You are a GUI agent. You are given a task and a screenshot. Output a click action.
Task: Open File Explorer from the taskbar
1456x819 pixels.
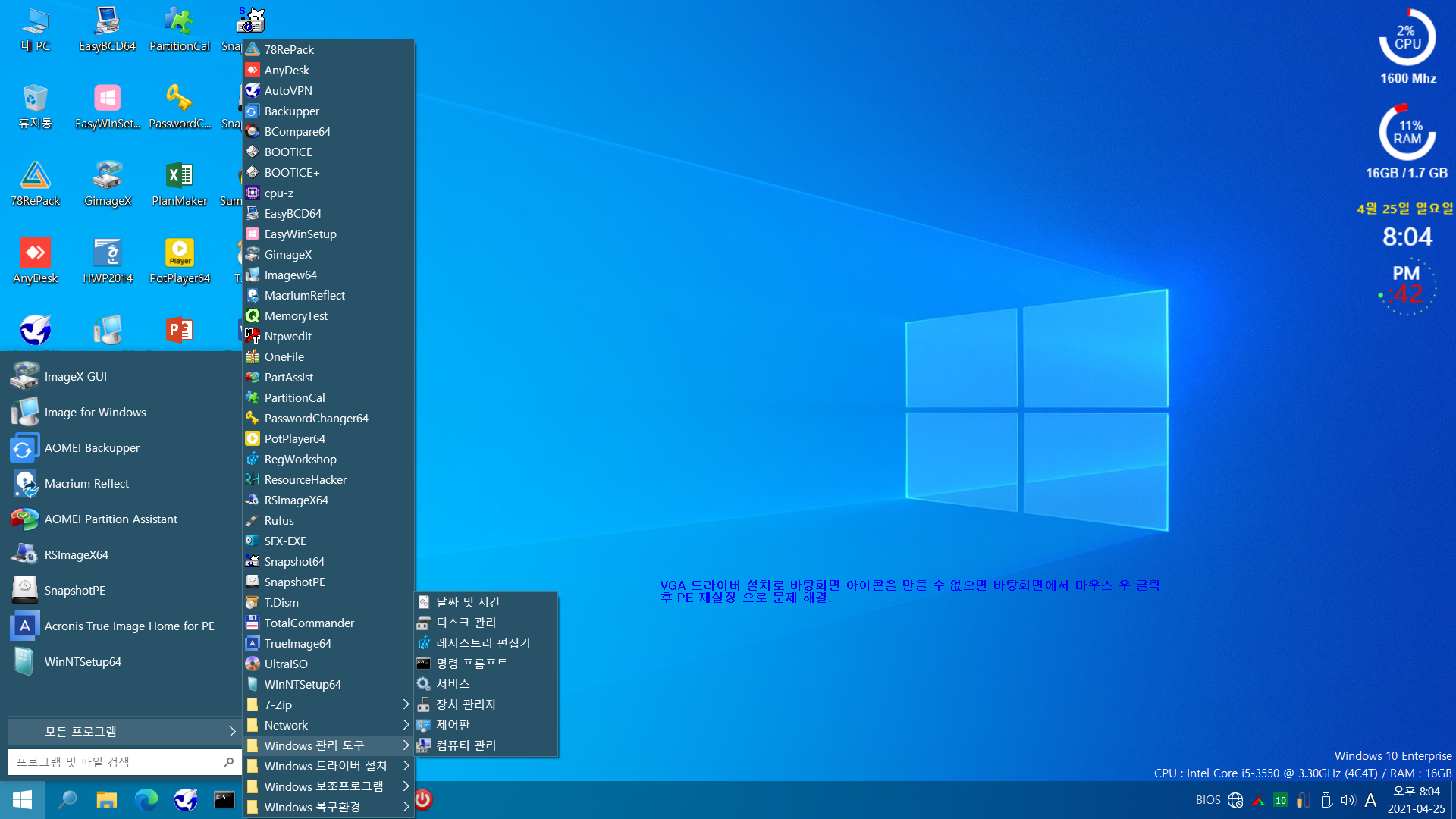107,800
